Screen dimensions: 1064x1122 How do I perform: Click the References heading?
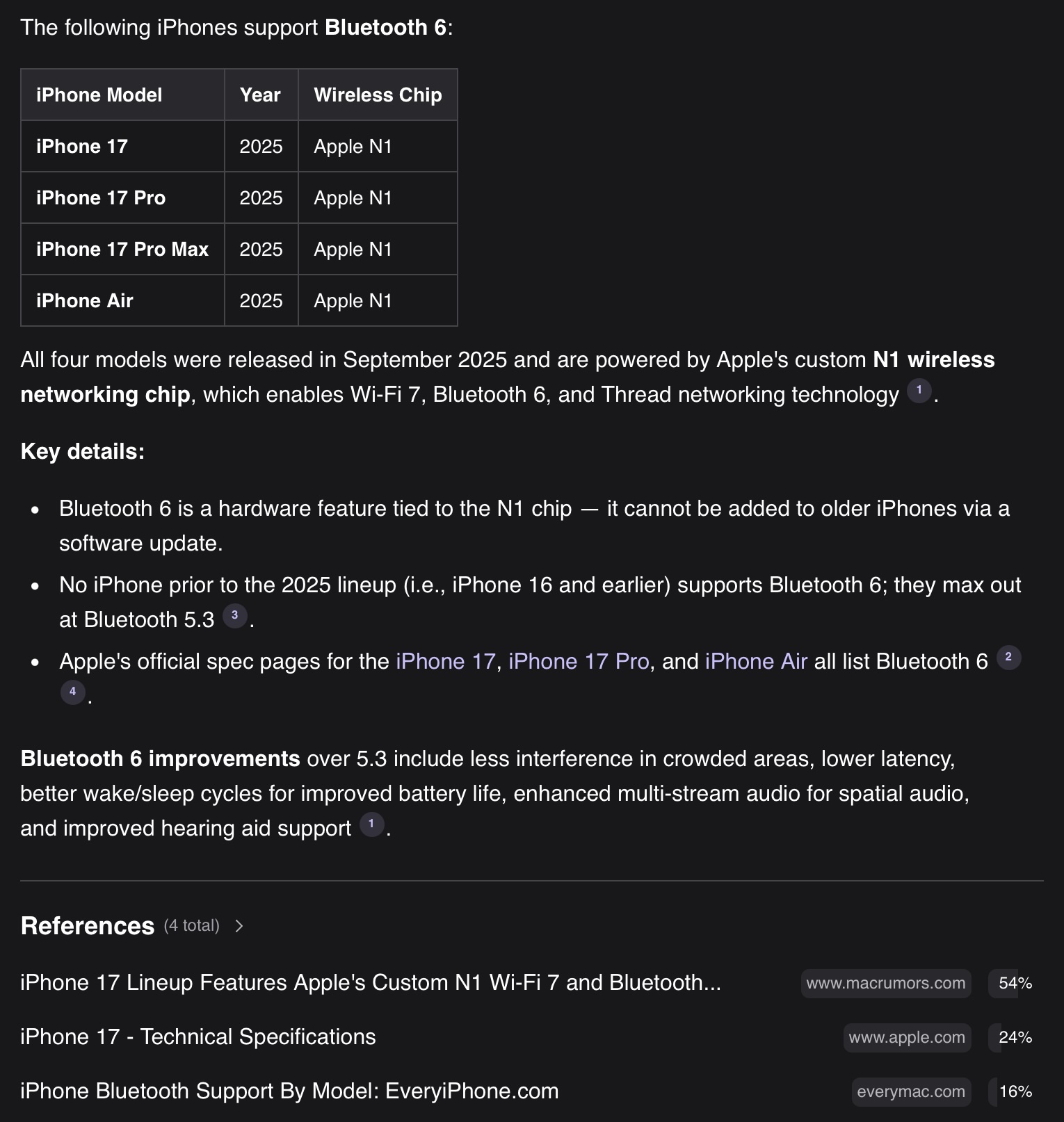(x=88, y=926)
